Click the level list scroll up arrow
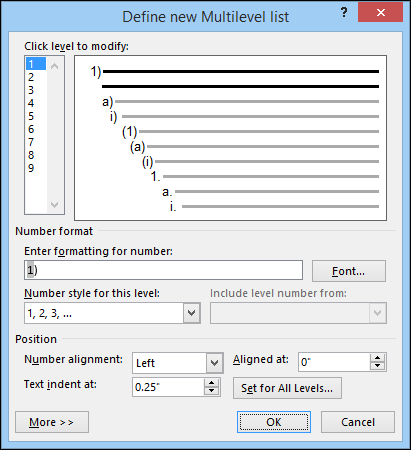The height and width of the screenshot is (450, 411). (55, 66)
